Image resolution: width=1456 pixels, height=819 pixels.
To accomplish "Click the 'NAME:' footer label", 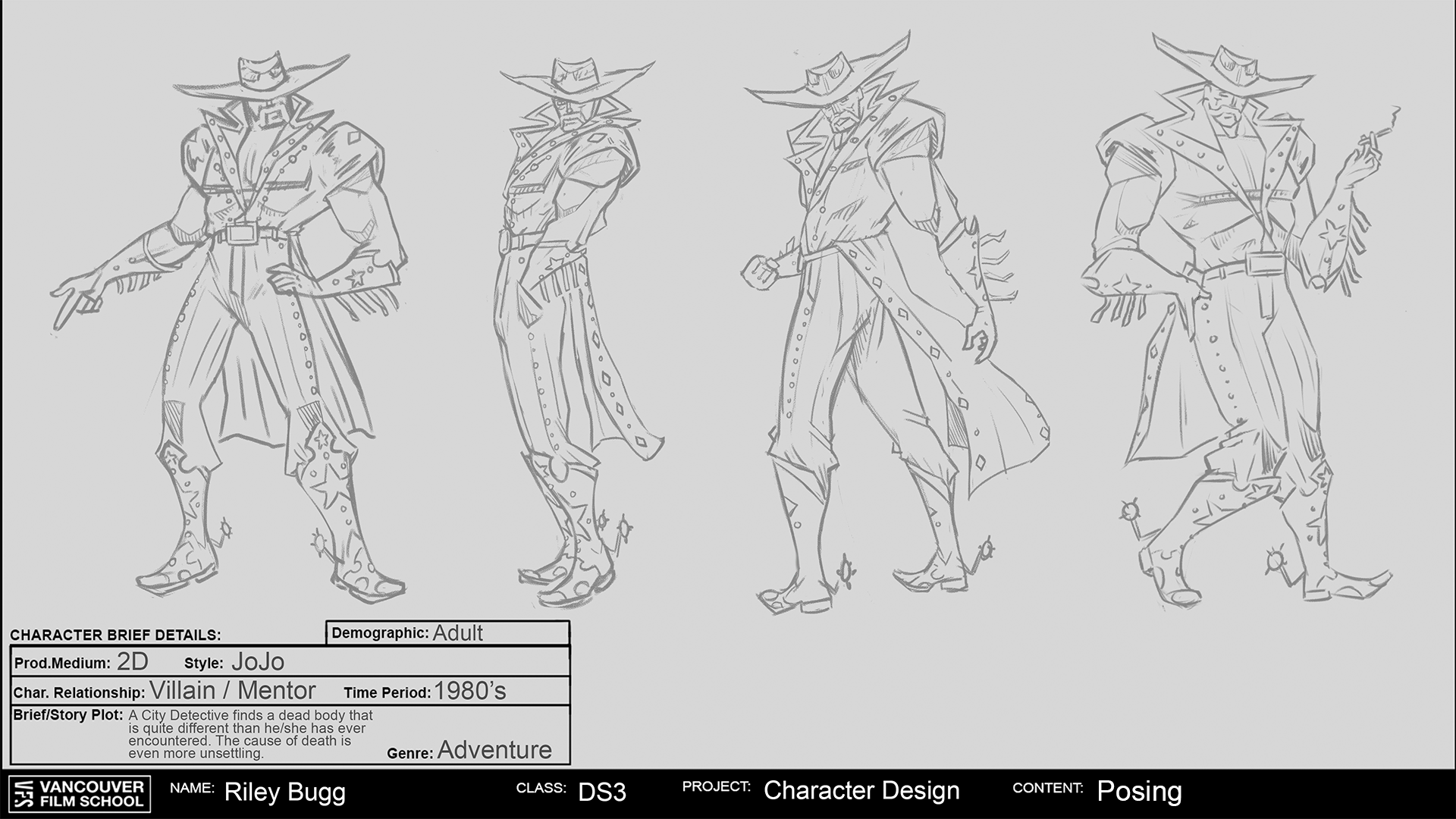I will (x=192, y=788).
